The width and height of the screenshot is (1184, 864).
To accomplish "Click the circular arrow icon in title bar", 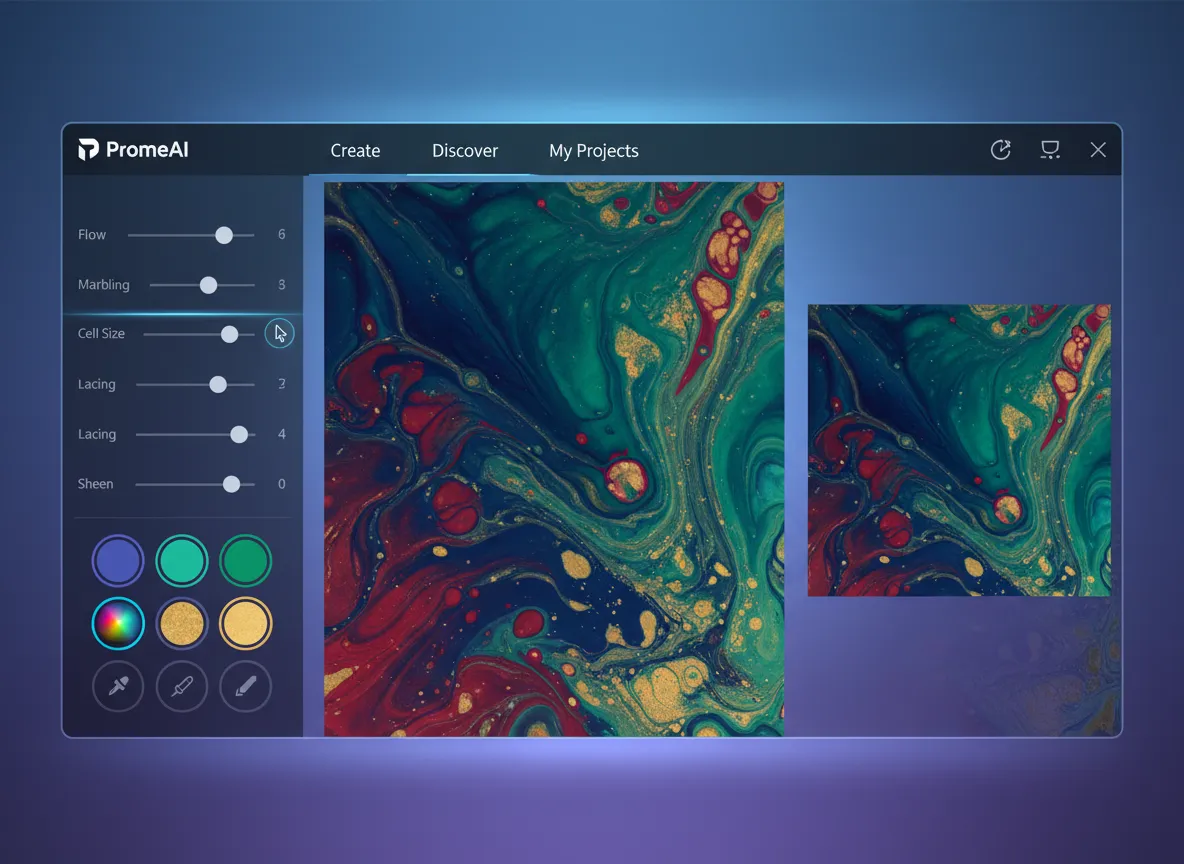I will pos(1000,150).
